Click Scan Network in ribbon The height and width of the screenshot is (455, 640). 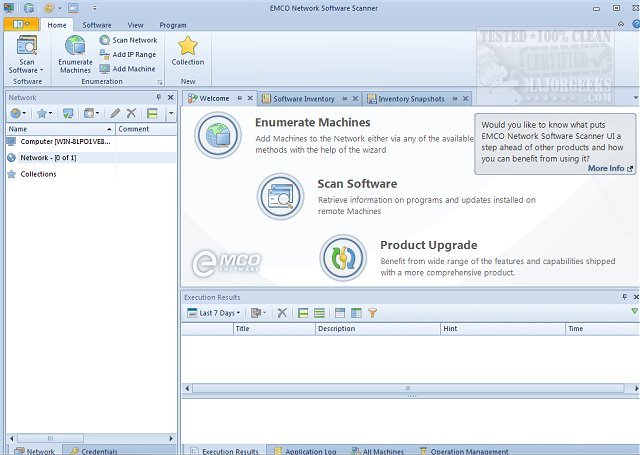[x=129, y=40]
